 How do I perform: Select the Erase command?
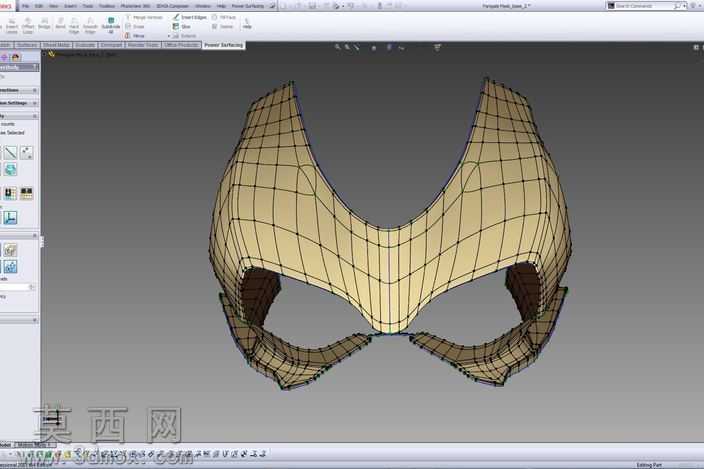pyautogui.click(x=135, y=26)
